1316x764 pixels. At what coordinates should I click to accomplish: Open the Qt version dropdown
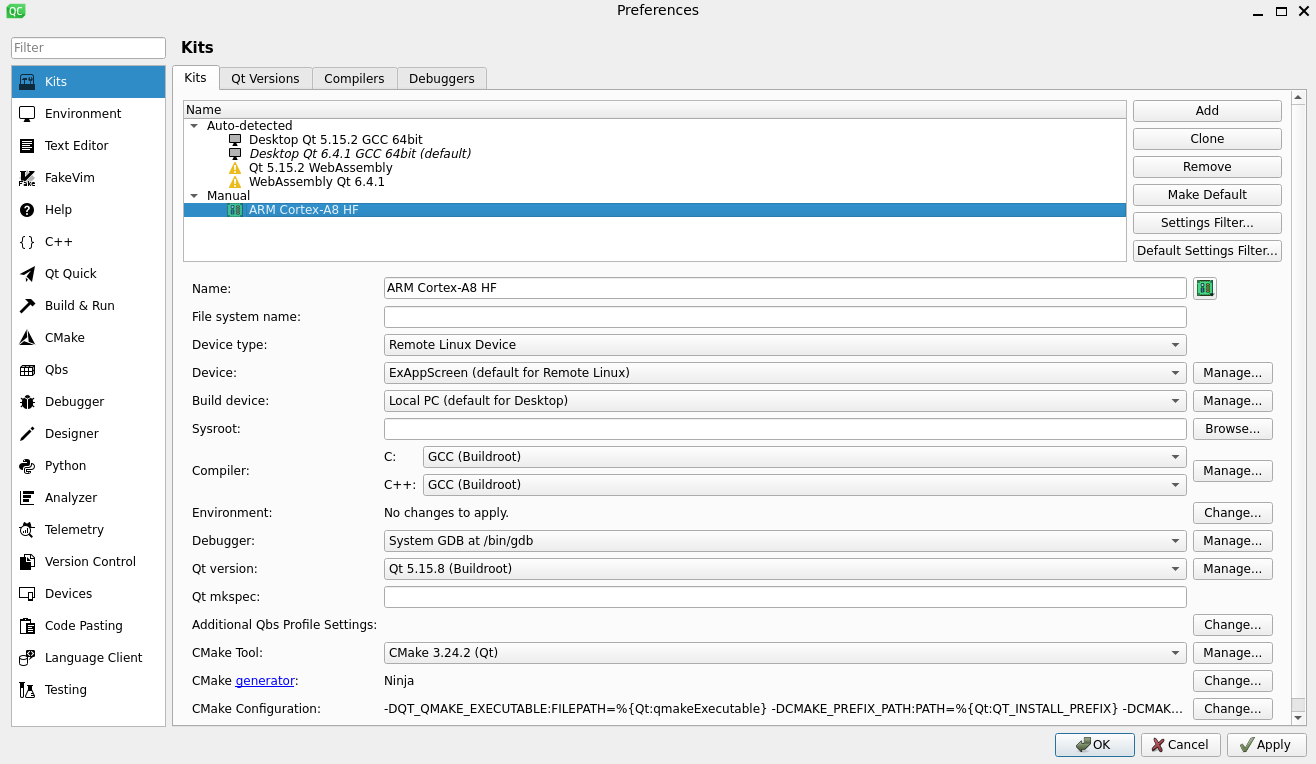(x=785, y=569)
